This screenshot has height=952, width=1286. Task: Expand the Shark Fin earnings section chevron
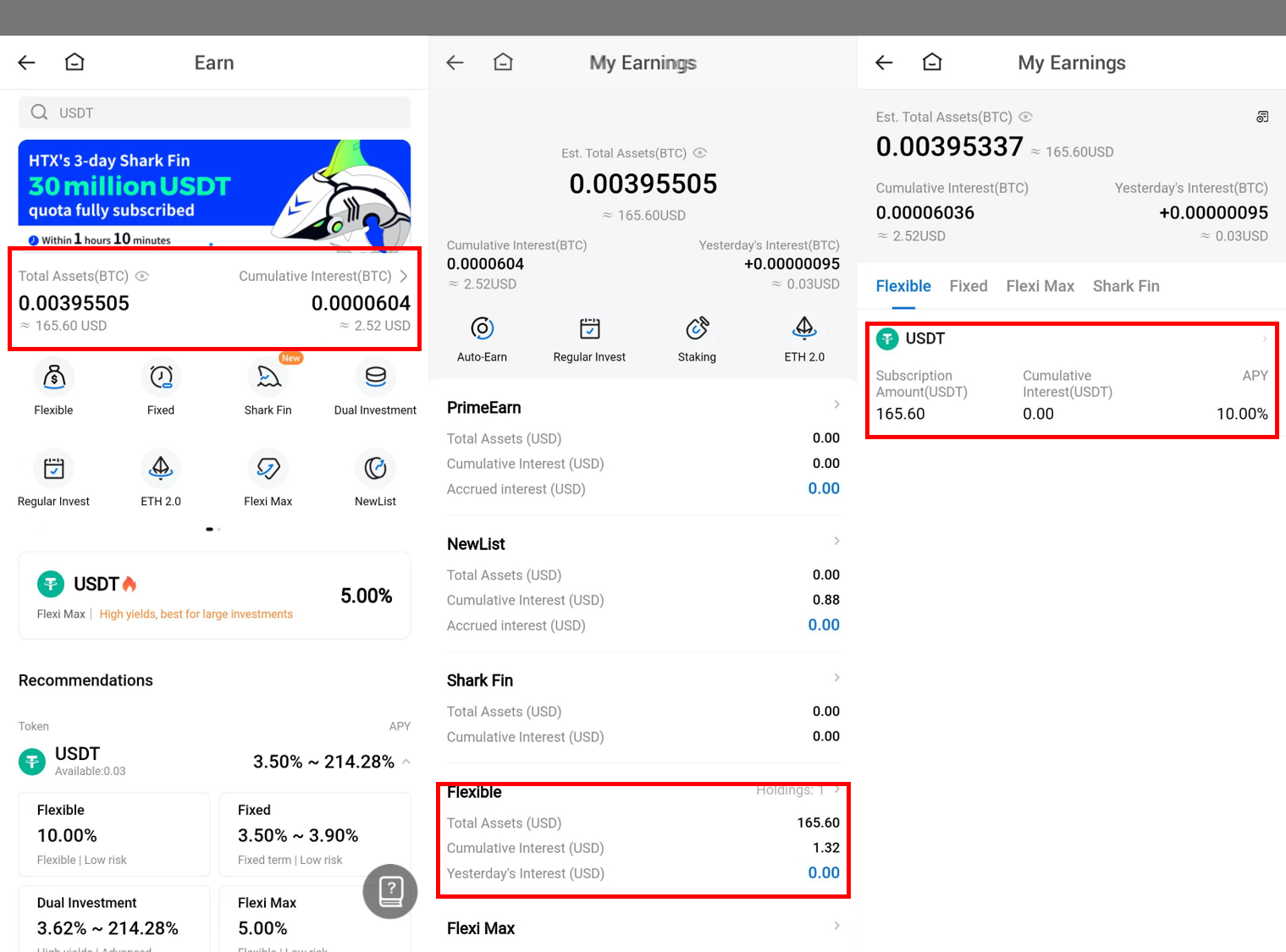coord(836,678)
